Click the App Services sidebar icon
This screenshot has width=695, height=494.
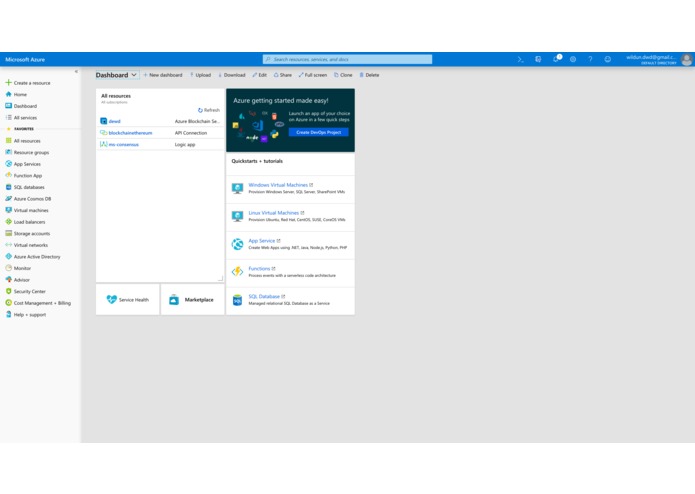[x=8, y=164]
